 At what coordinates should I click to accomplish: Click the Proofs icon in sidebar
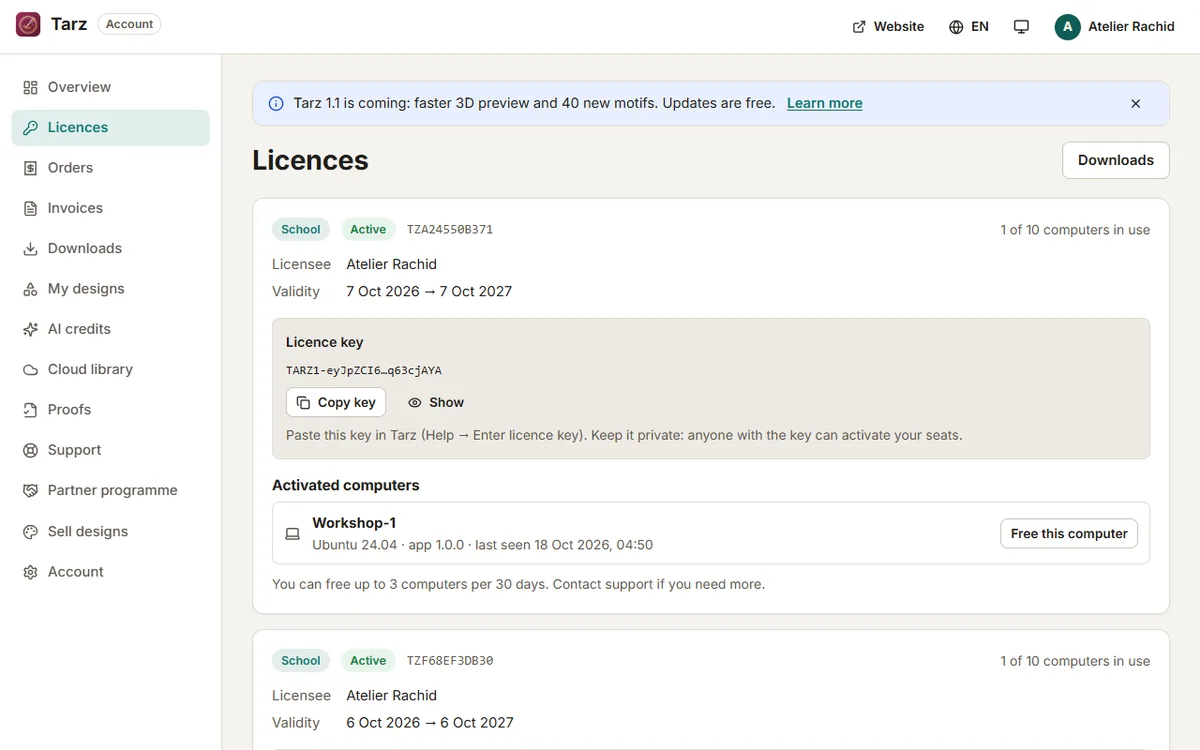coord(30,410)
